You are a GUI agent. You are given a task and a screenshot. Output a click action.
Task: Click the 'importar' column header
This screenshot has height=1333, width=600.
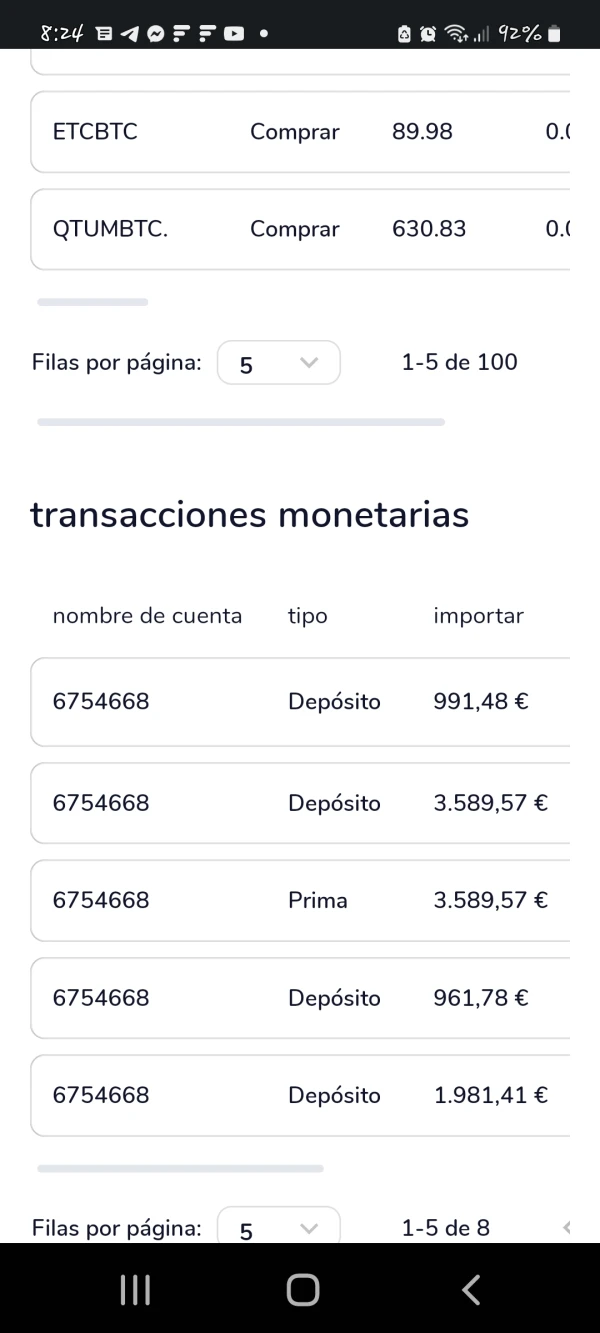[x=478, y=616]
